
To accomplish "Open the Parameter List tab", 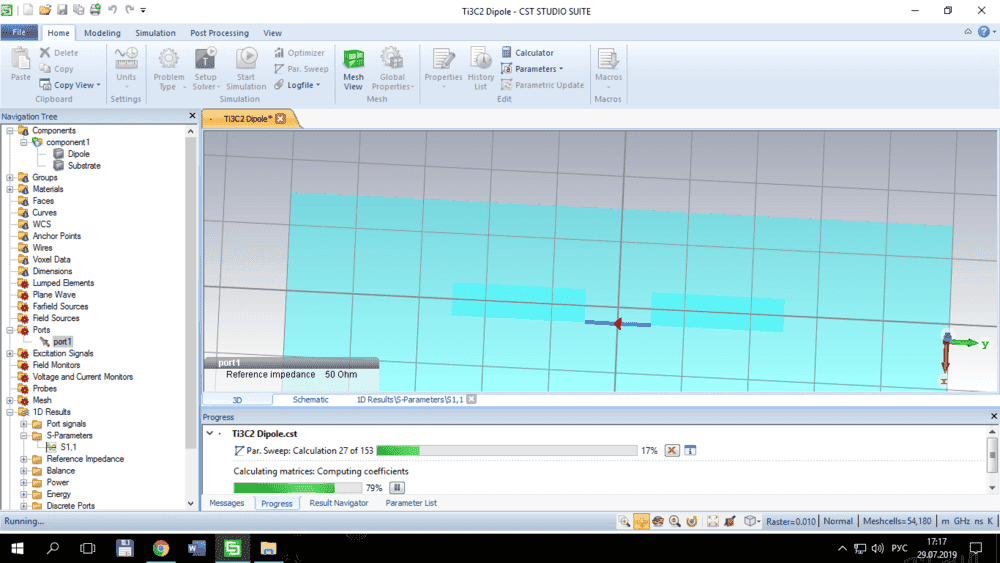I will [411, 503].
